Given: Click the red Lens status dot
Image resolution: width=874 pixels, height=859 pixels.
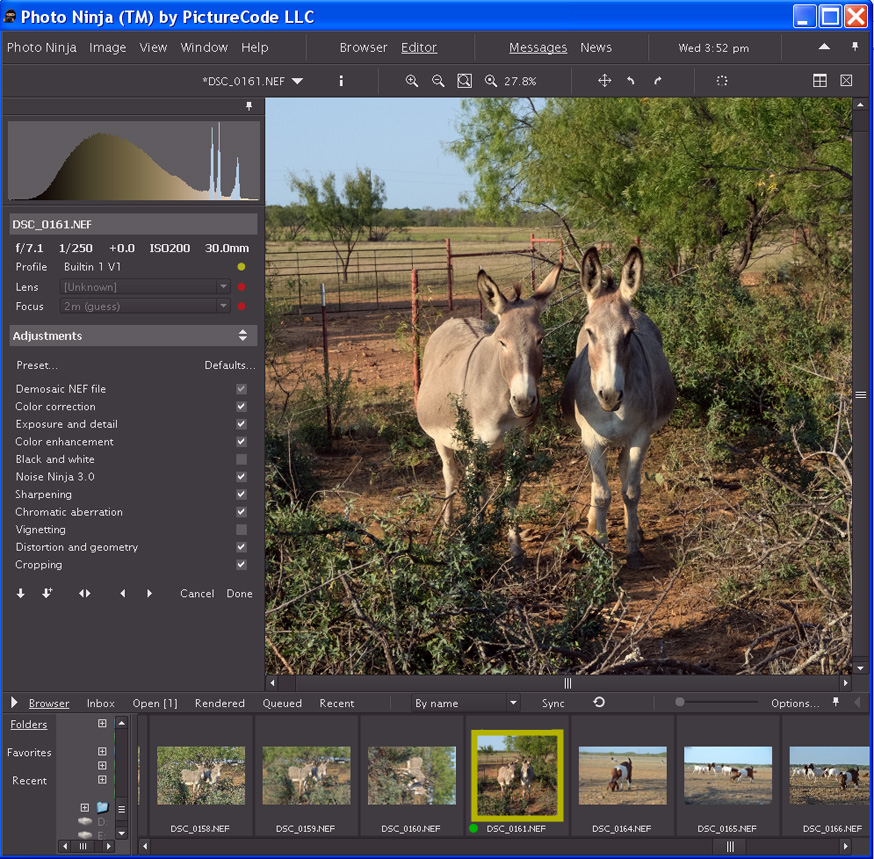Looking at the screenshot, I should [241, 287].
